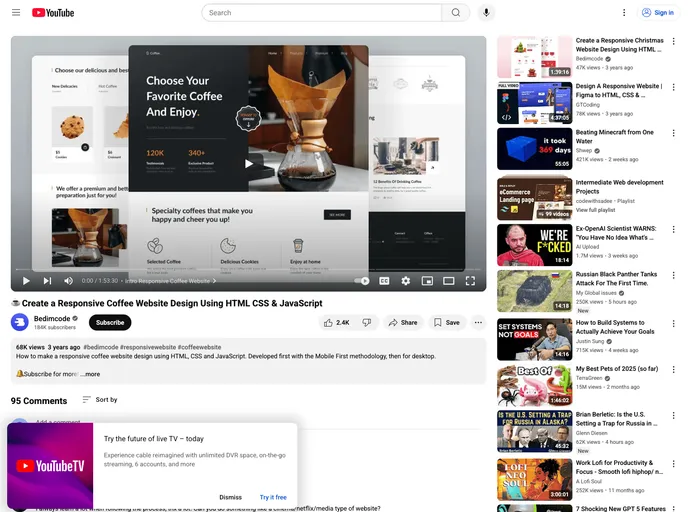Click Try it free for YouTube TV

tap(273, 497)
